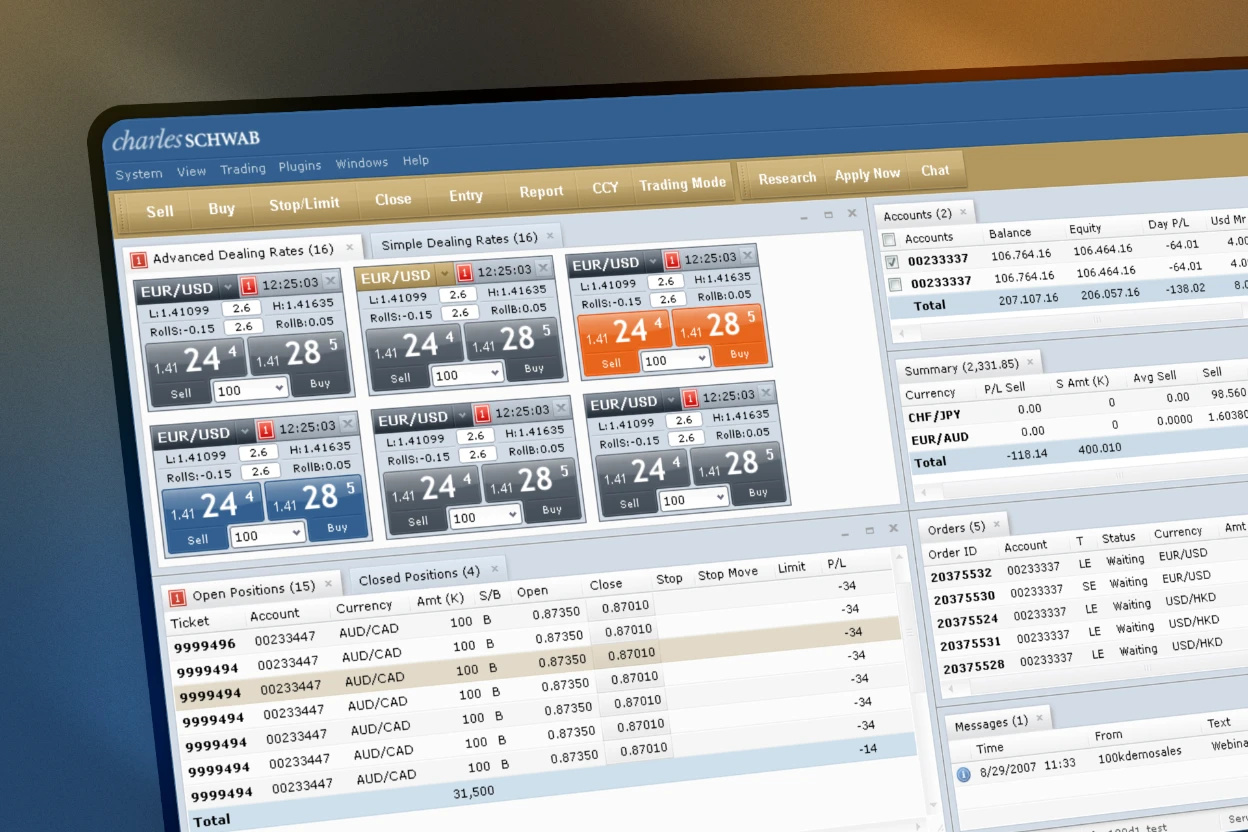Open the Entry order toolbar item
Screen dimensions: 1248x832
[466, 196]
